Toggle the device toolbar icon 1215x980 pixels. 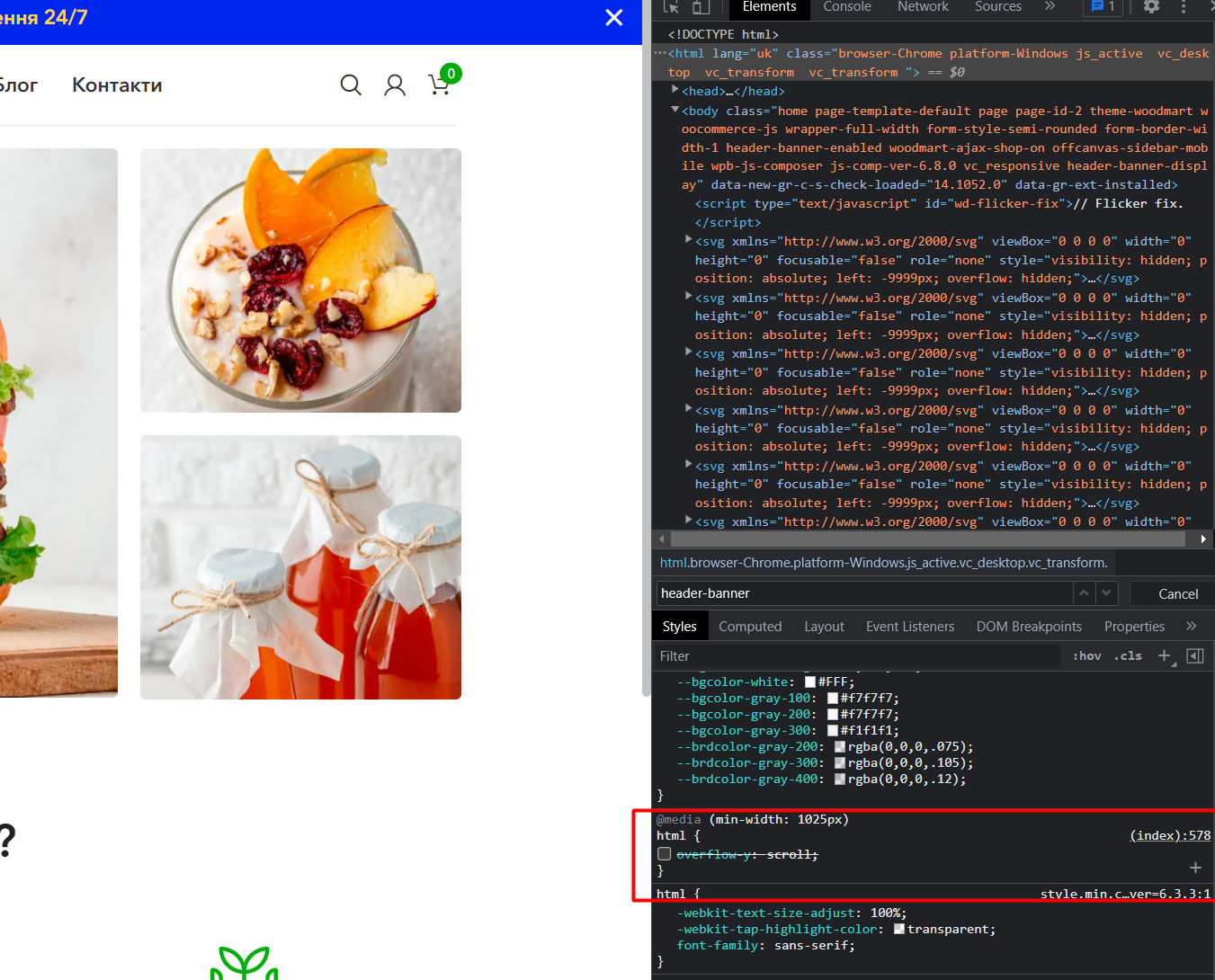tap(701, 7)
